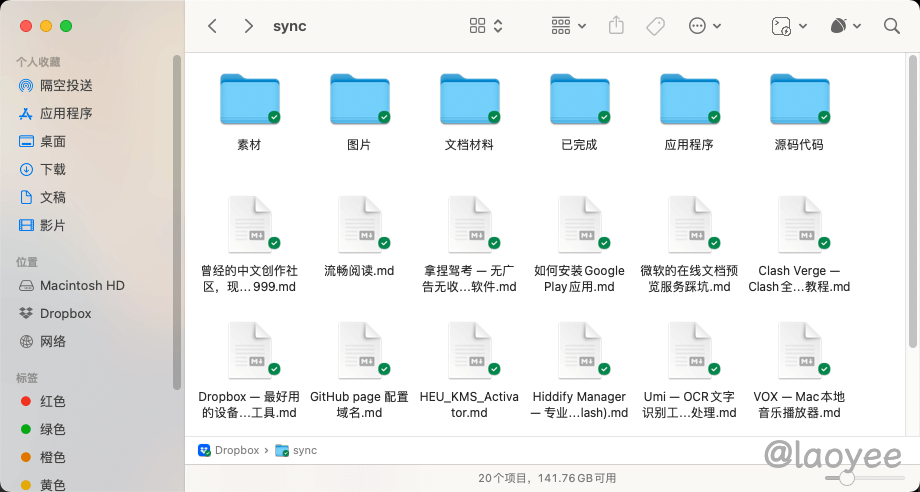Click the Edit Tags toolbar icon

tap(656, 26)
